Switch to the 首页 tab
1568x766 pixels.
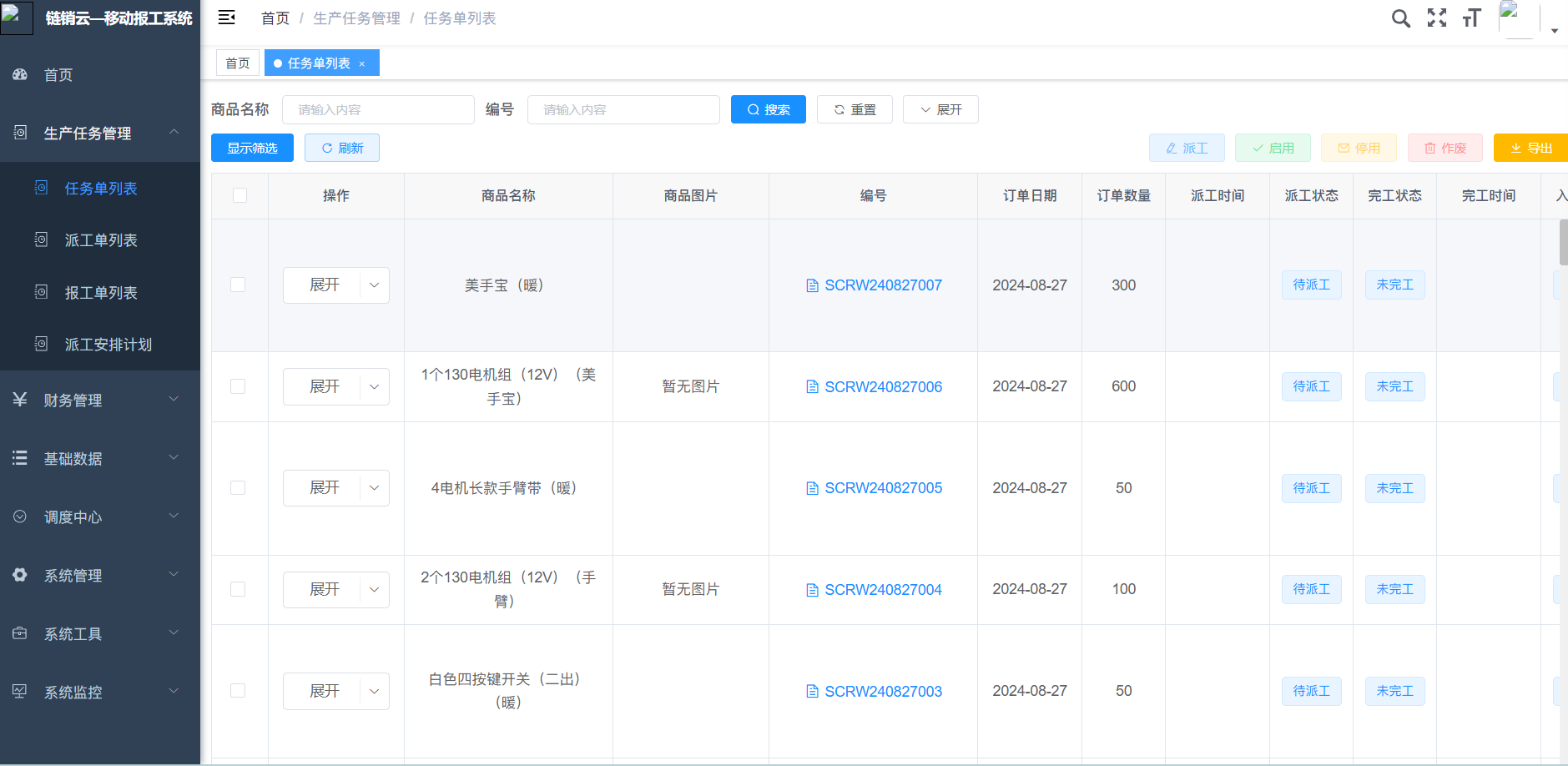[x=238, y=63]
